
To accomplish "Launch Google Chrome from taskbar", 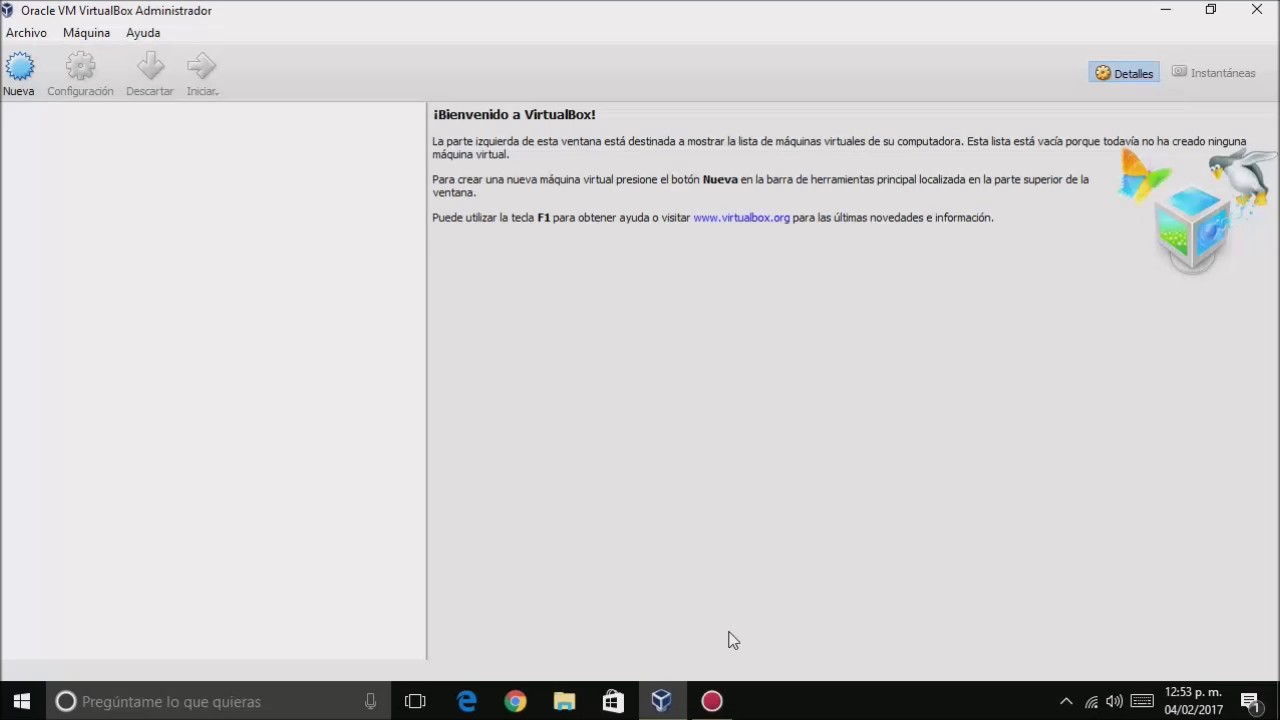I will pos(515,701).
